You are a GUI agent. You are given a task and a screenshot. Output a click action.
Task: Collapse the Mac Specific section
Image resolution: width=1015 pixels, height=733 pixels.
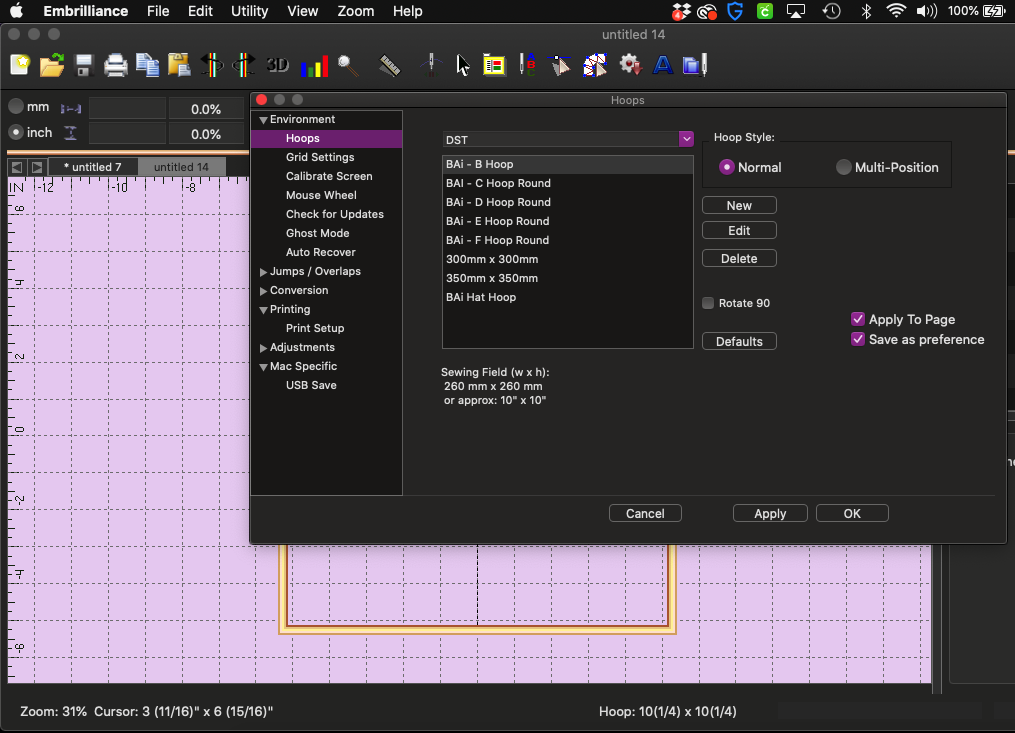(x=263, y=367)
